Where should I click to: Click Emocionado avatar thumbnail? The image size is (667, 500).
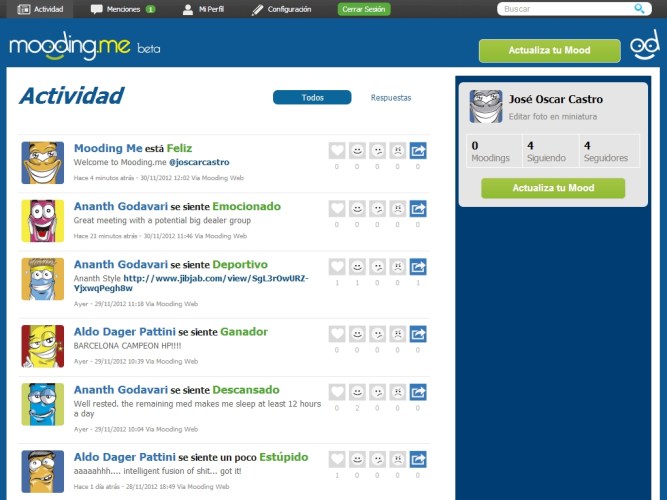tap(43, 221)
